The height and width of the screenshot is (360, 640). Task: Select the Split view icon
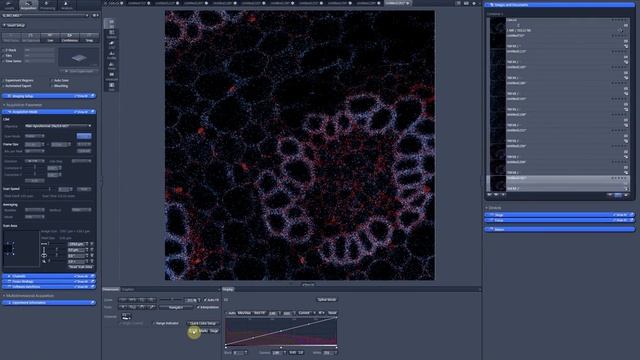click(x=111, y=33)
